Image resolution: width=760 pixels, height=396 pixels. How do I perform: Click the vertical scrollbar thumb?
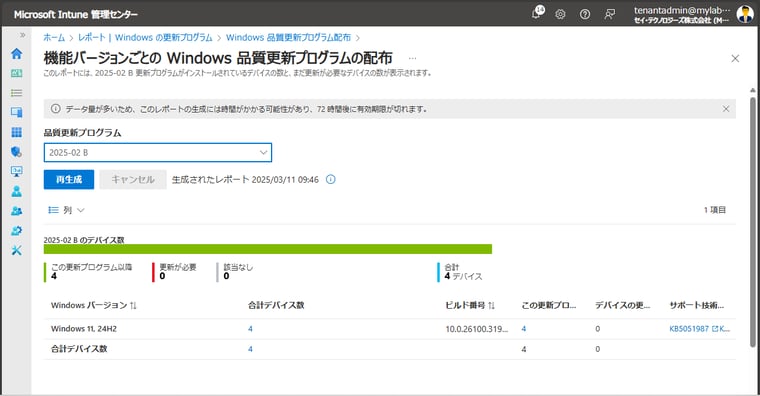pos(752,222)
